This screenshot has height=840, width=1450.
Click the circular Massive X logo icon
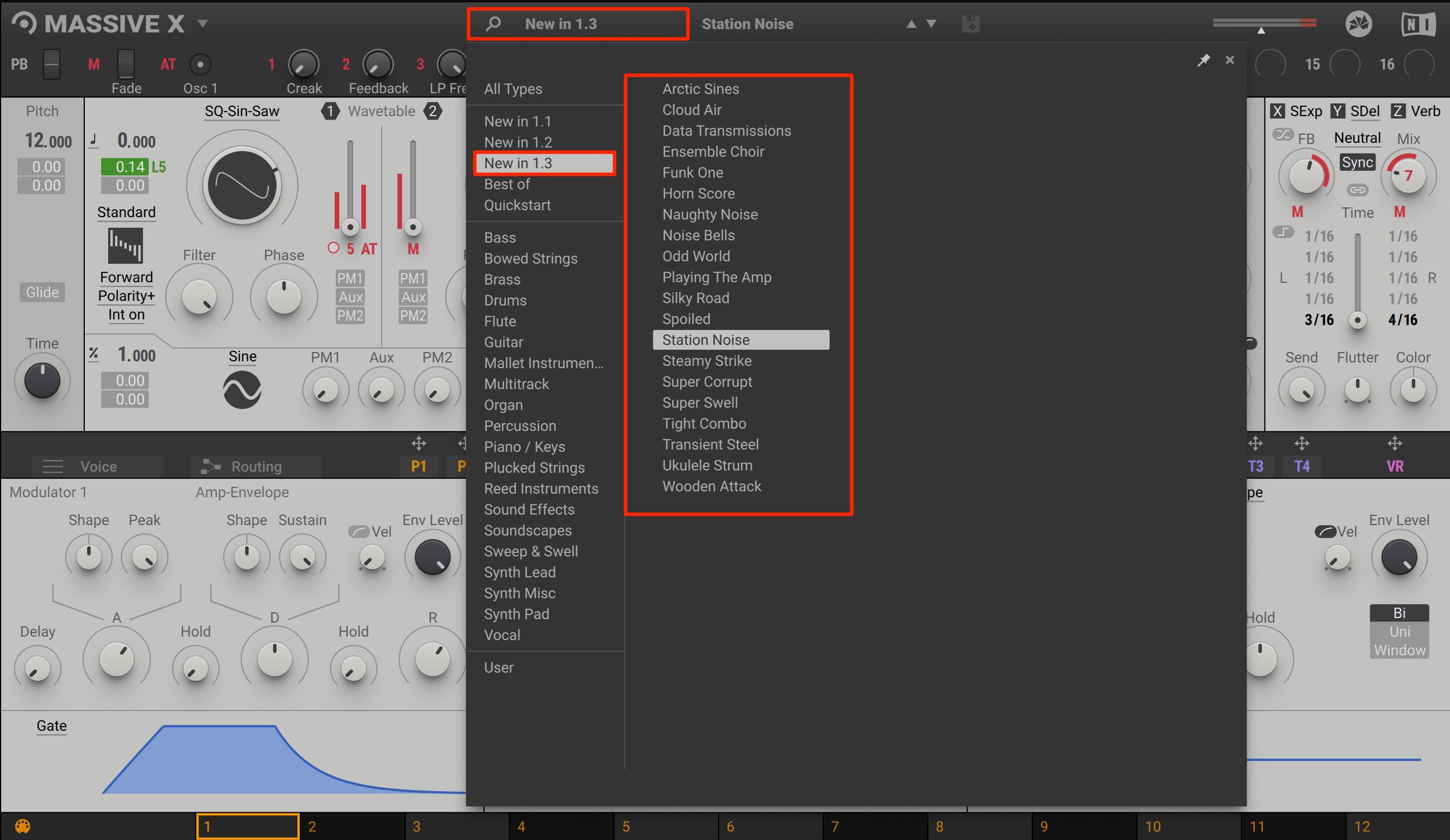point(24,24)
